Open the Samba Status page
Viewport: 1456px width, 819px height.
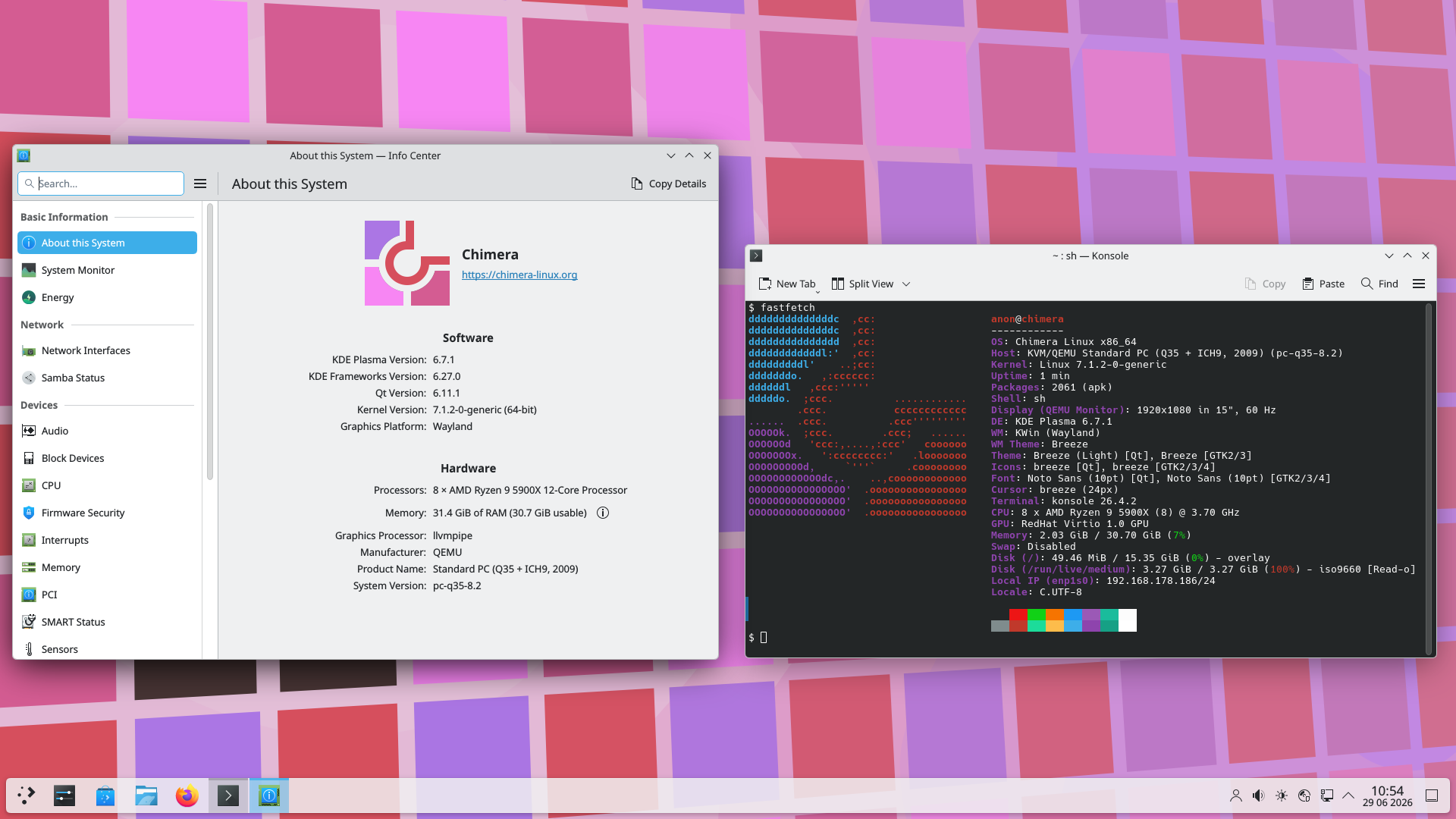[107, 378]
